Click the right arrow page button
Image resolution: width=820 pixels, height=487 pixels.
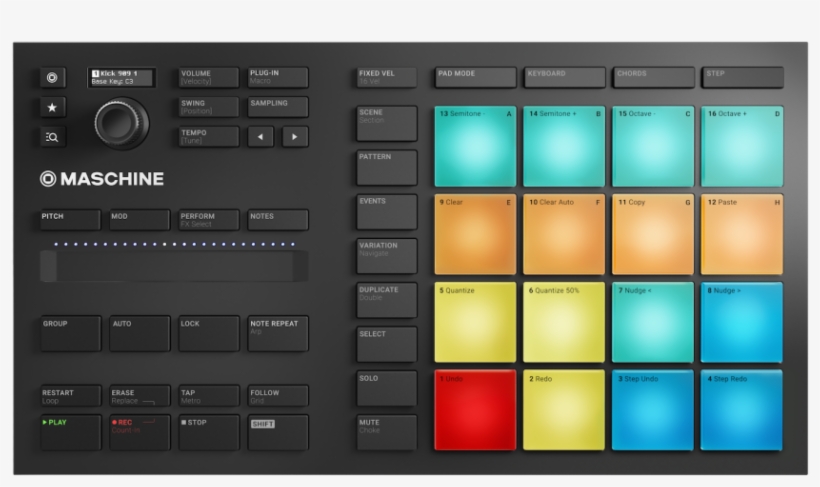(x=295, y=137)
